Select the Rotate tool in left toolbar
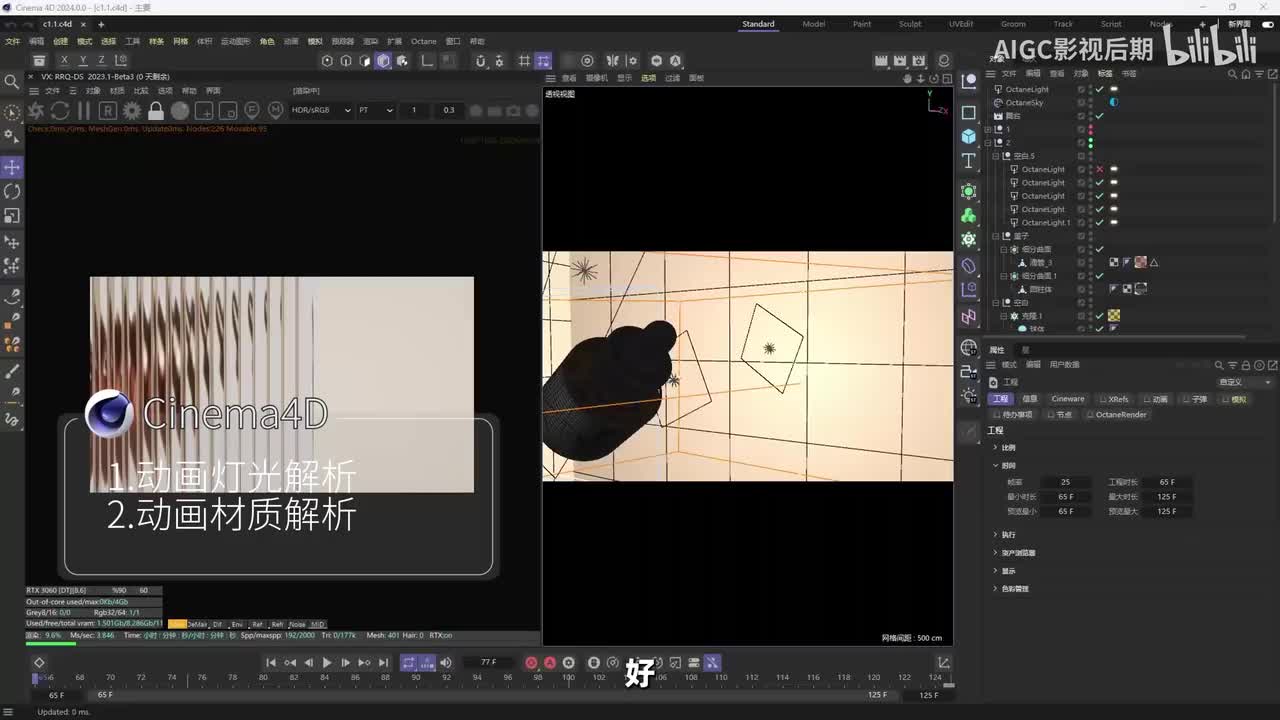This screenshot has height=720, width=1280. 12,191
